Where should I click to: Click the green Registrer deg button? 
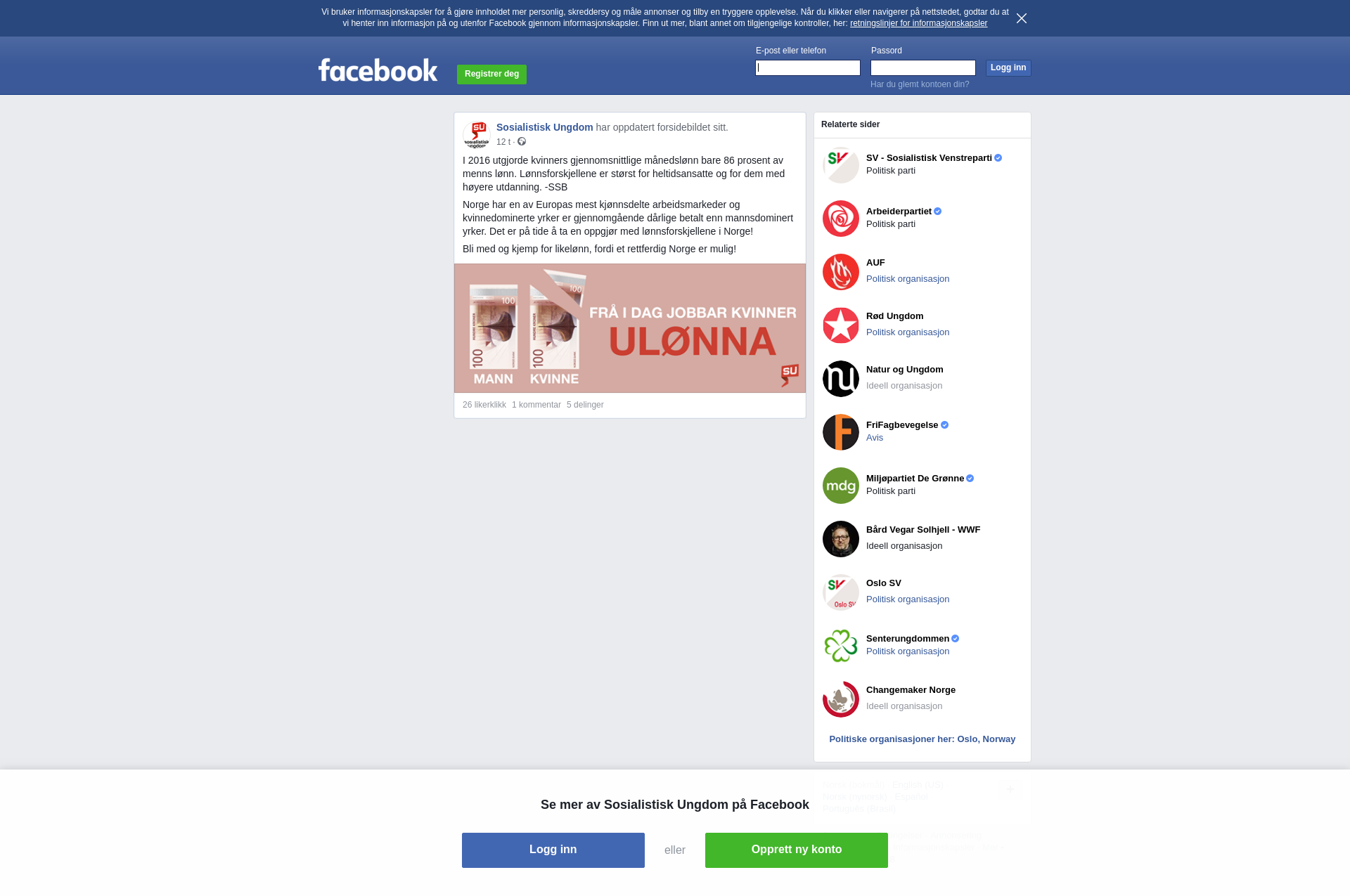[x=491, y=74]
